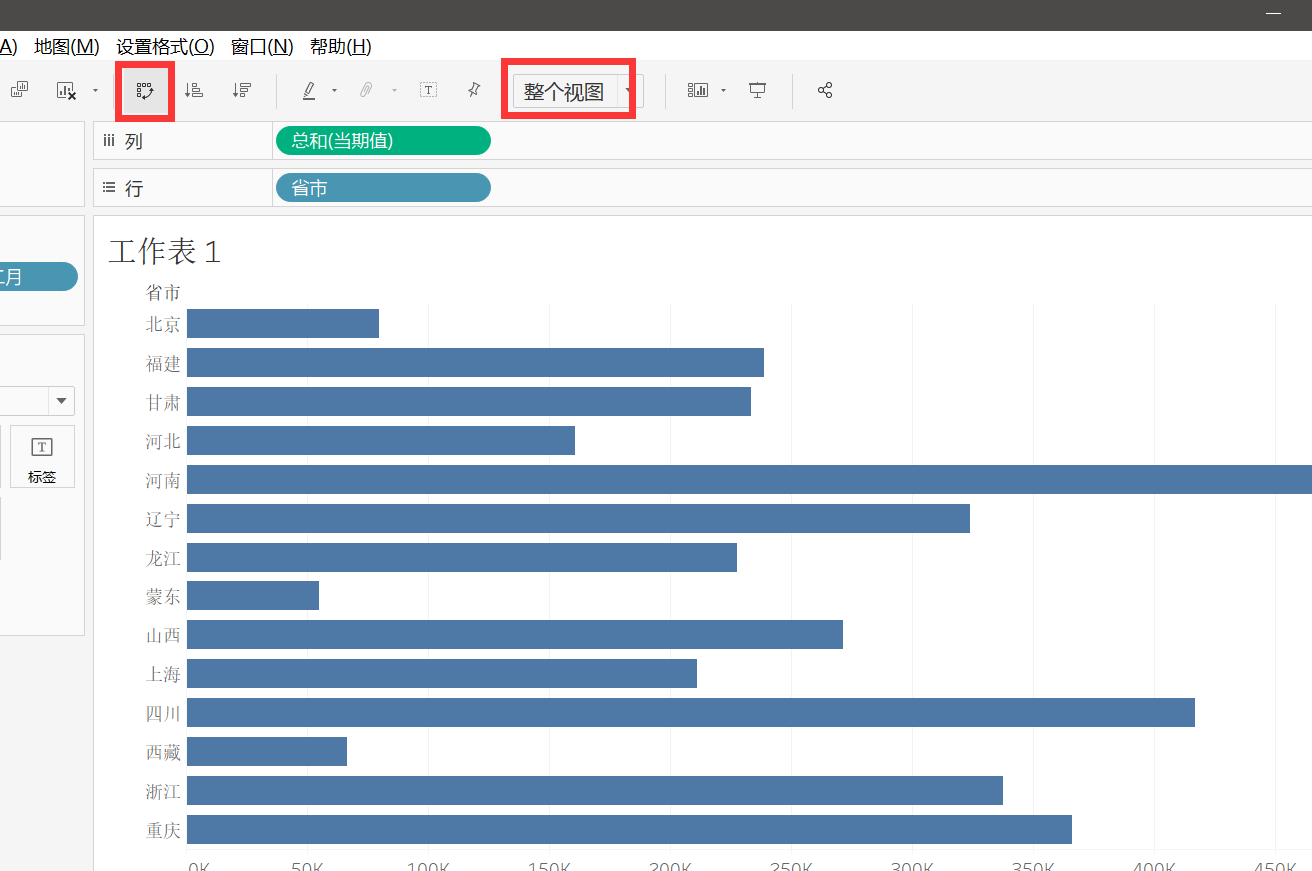Sort bars in descending order
Image resolution: width=1312 pixels, height=871 pixels.
(x=241, y=90)
